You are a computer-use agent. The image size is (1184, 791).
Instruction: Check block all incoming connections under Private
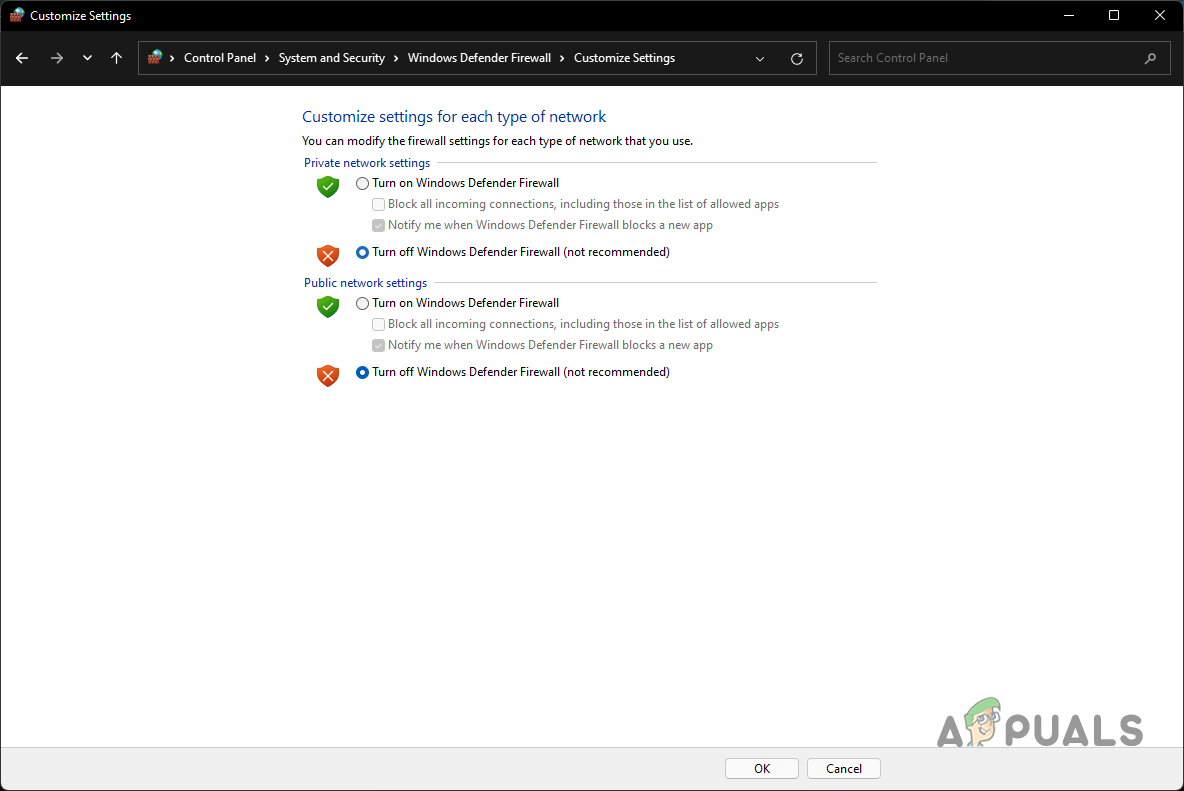[378, 205]
